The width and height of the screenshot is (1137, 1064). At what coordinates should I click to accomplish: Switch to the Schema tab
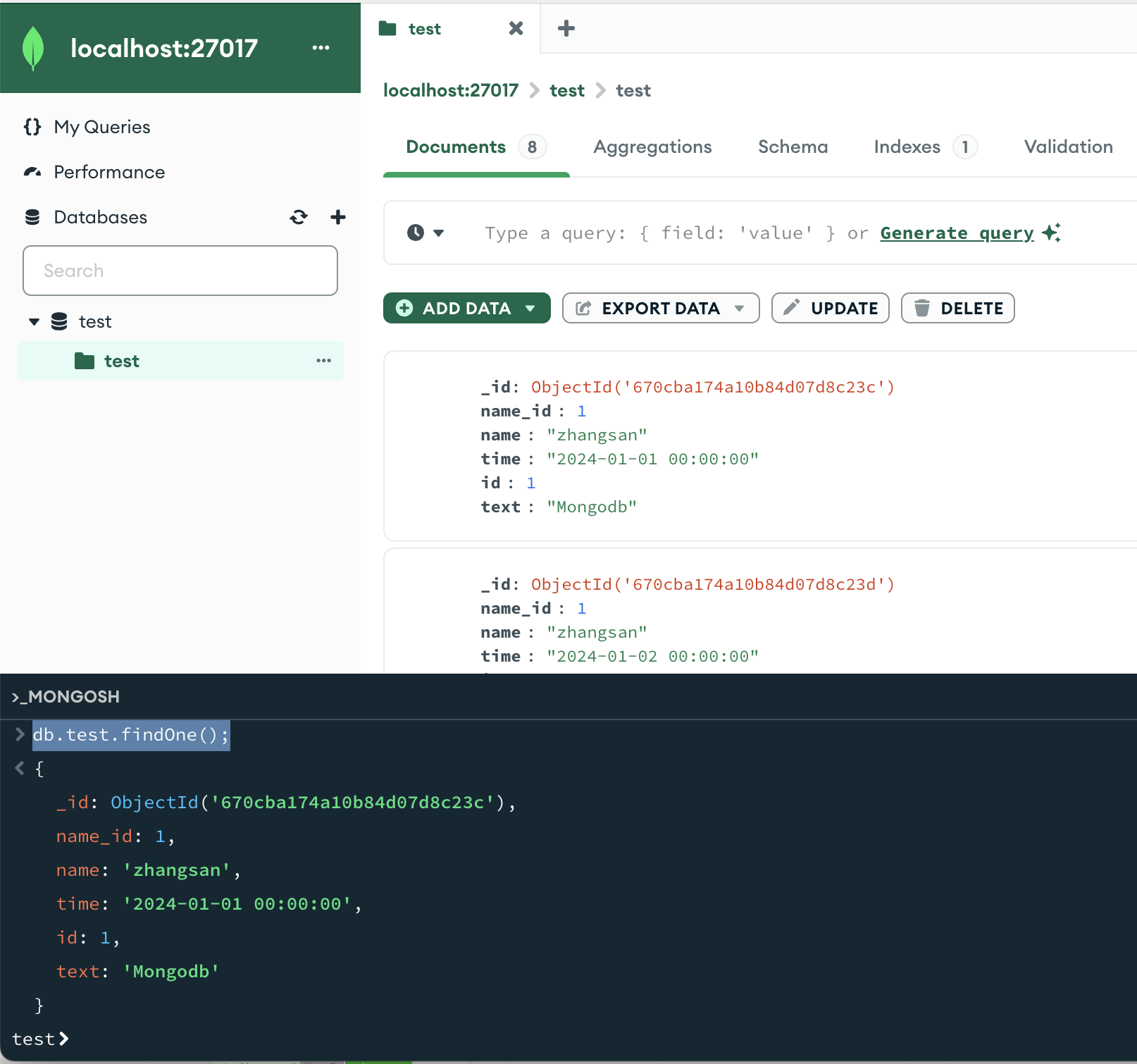coord(793,147)
